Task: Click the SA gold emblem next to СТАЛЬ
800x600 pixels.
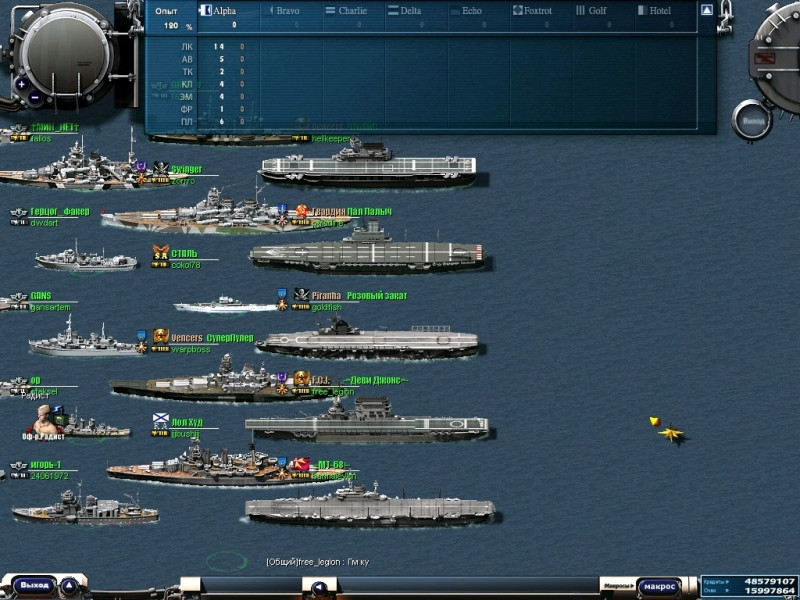Action: [x=161, y=252]
